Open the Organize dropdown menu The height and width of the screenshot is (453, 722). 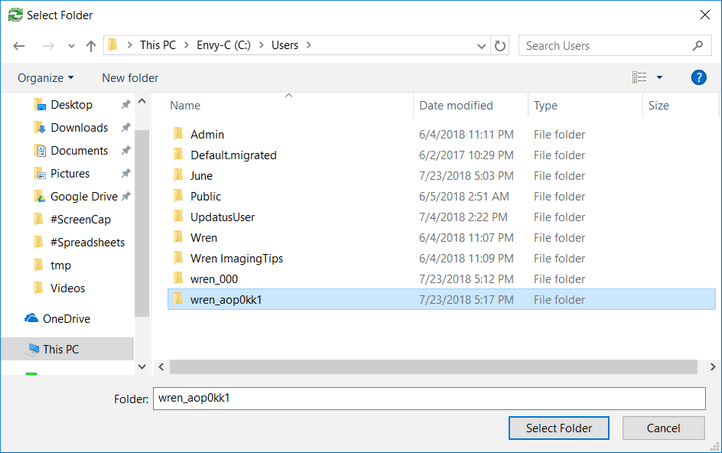[x=46, y=78]
